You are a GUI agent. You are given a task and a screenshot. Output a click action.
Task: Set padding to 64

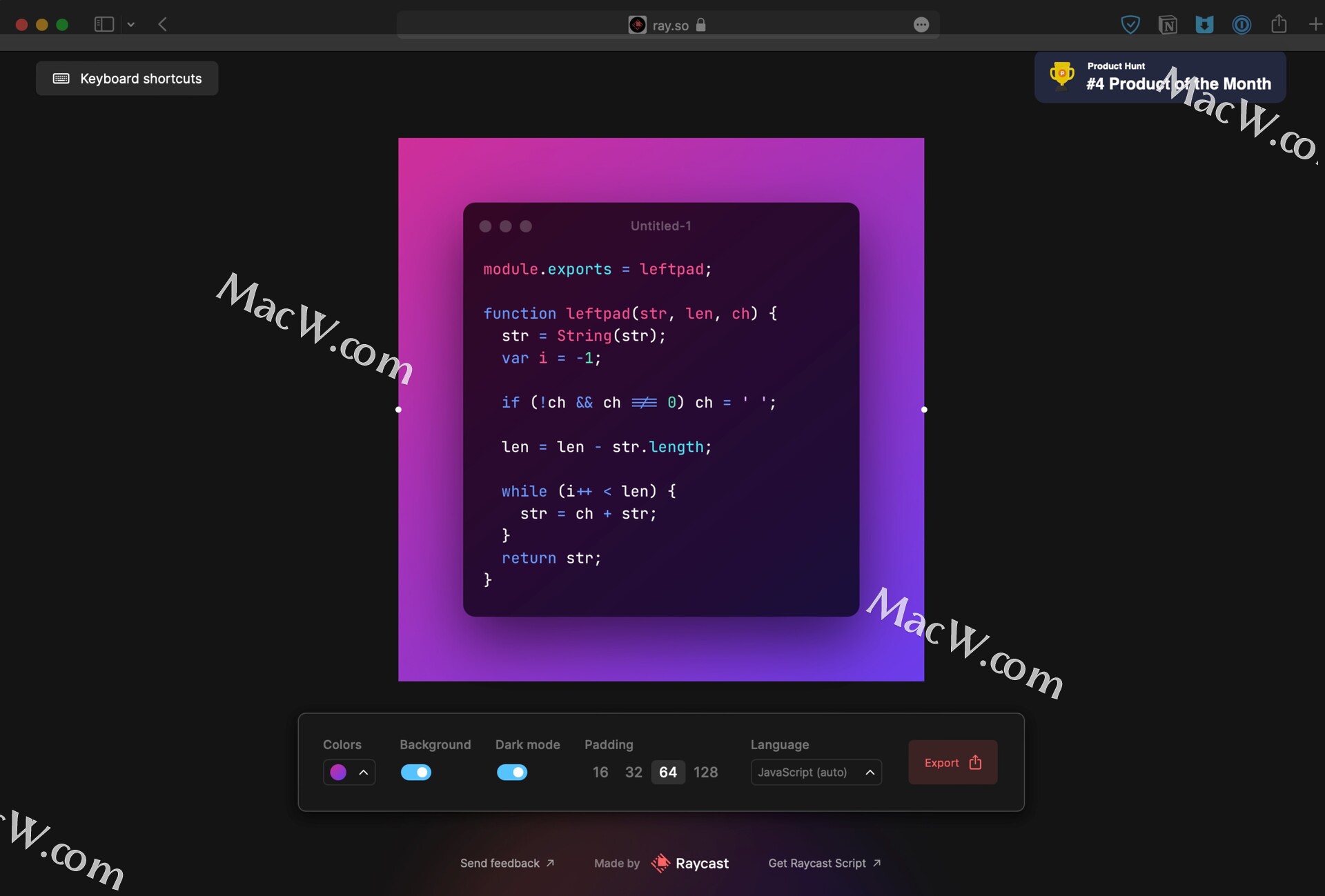point(668,773)
